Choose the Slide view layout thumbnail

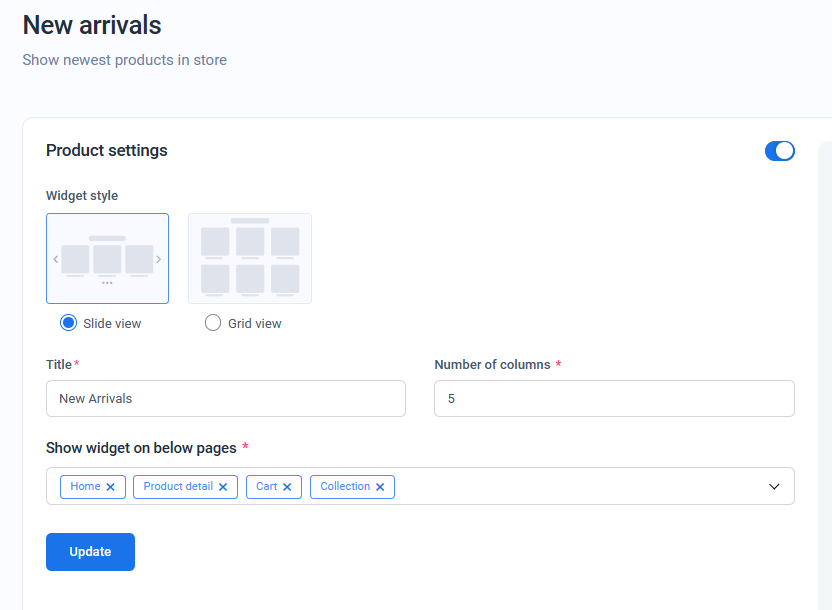[x=108, y=258]
